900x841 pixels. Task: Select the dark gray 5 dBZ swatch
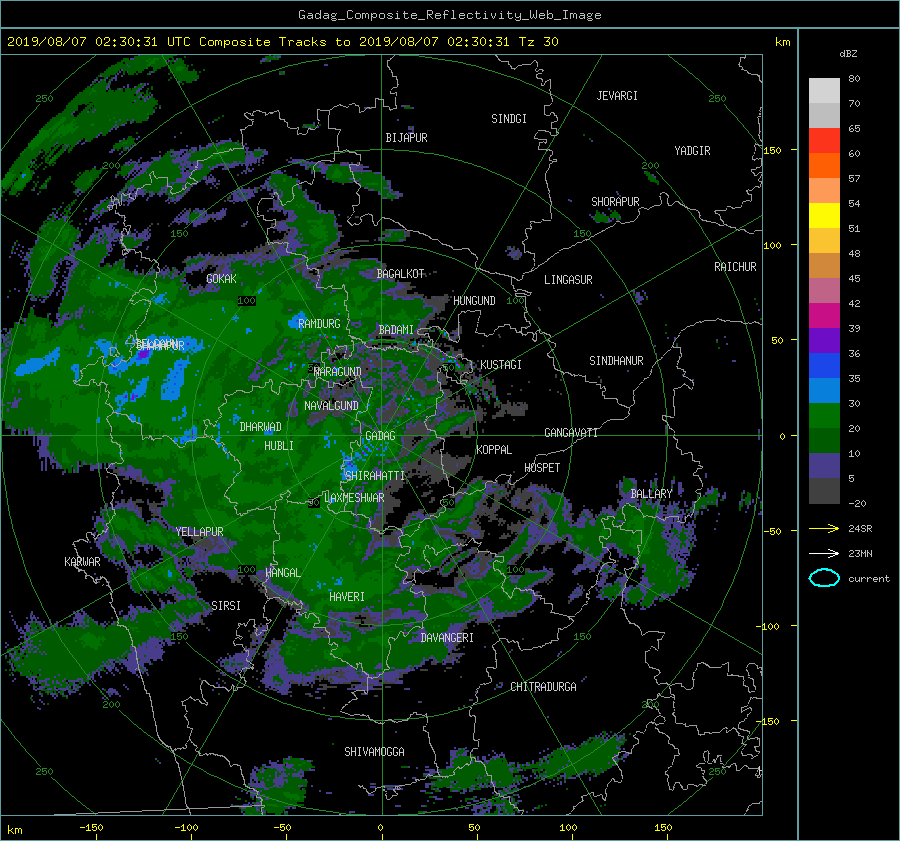tap(824, 490)
